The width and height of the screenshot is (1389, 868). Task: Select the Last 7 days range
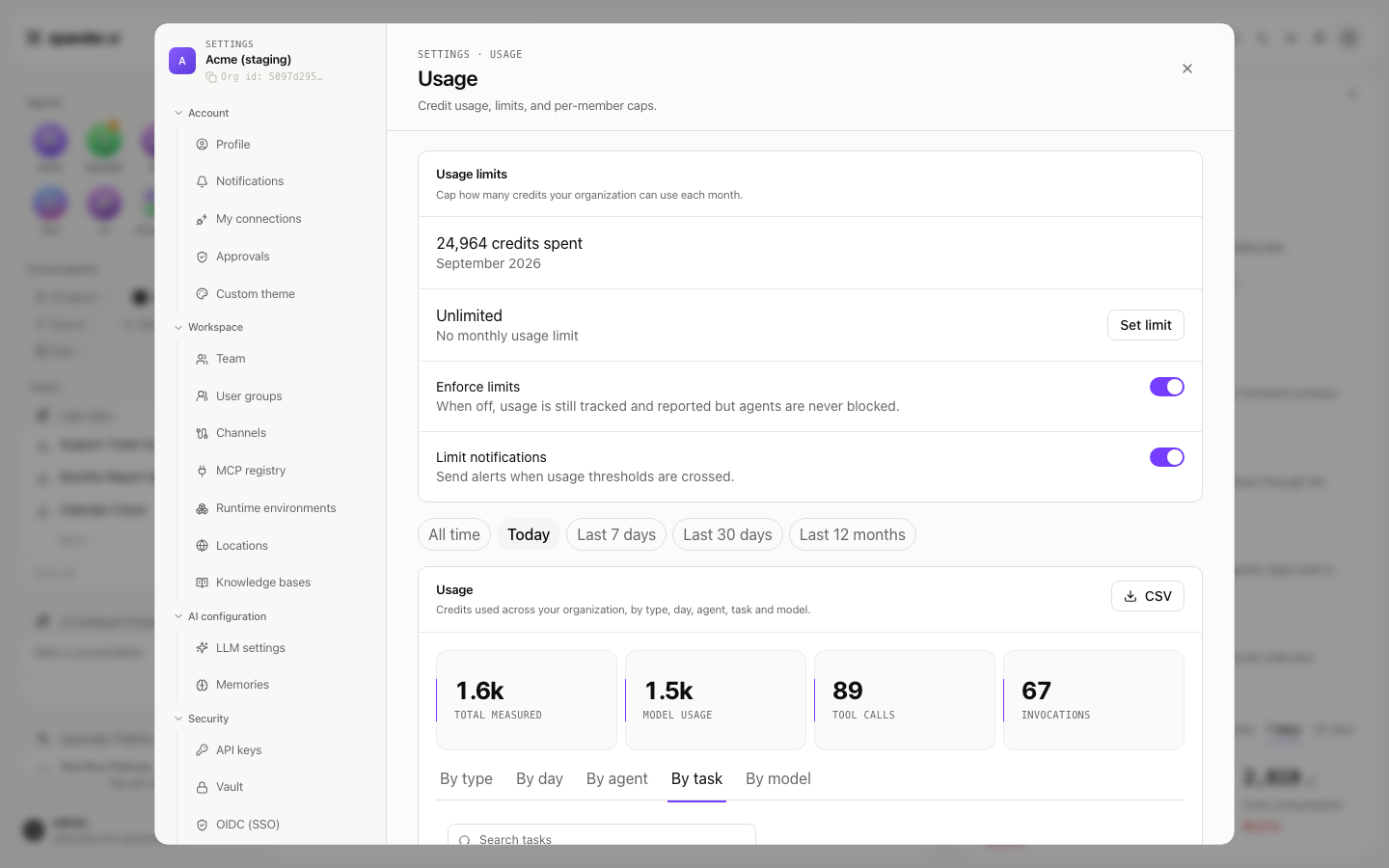616,534
